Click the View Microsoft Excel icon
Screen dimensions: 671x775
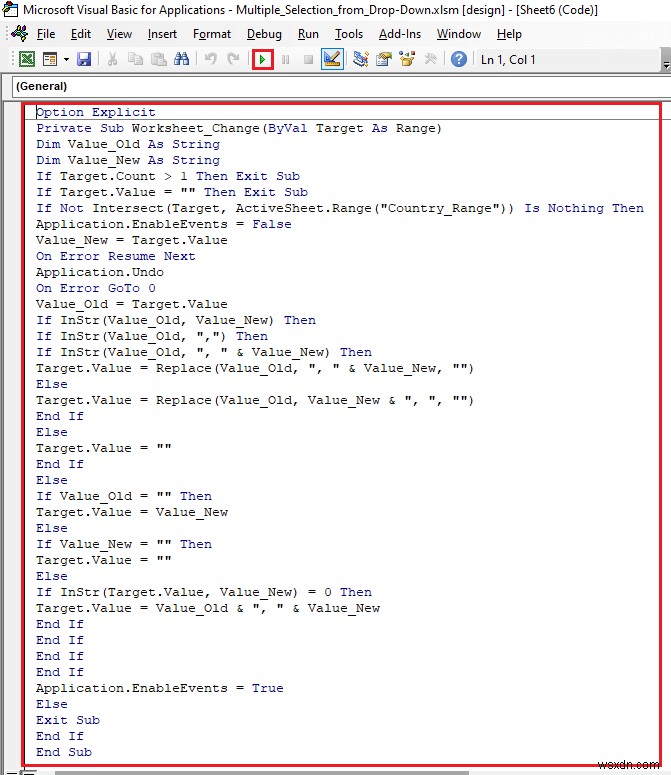[x=27, y=60]
